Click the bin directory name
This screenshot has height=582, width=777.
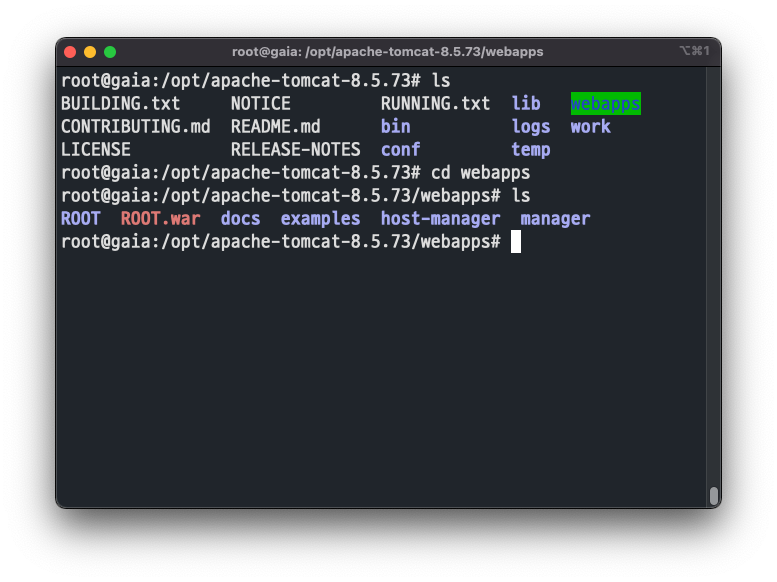coord(395,126)
